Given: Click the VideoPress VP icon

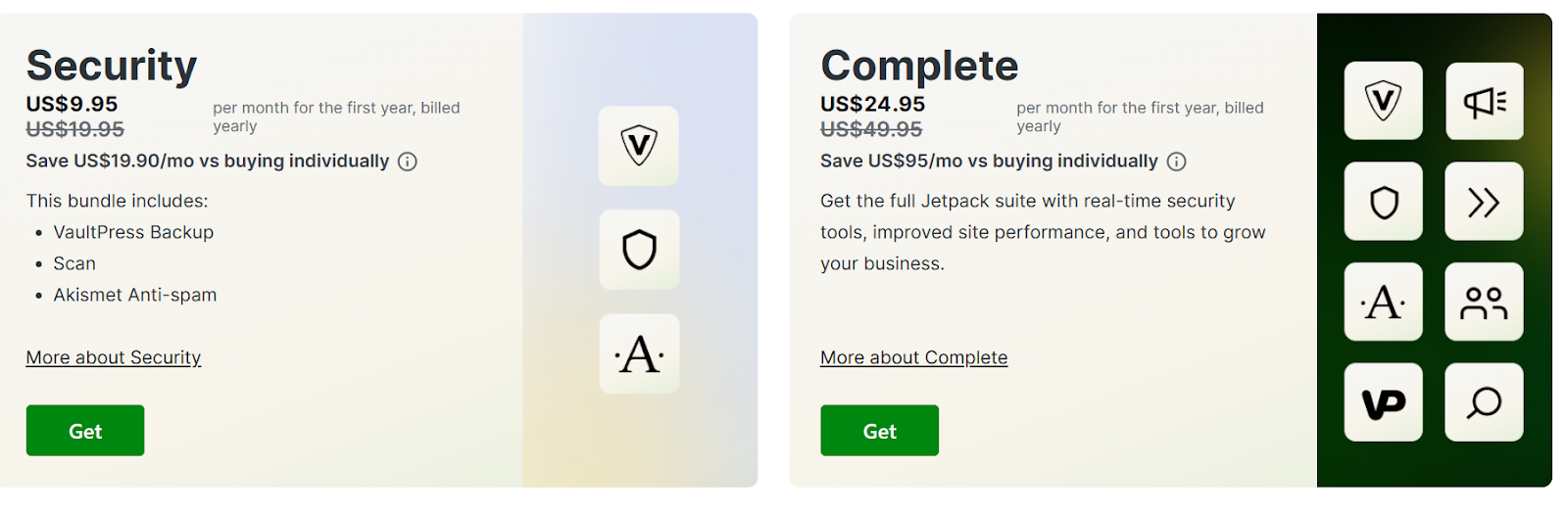Looking at the screenshot, I should point(1383,402).
